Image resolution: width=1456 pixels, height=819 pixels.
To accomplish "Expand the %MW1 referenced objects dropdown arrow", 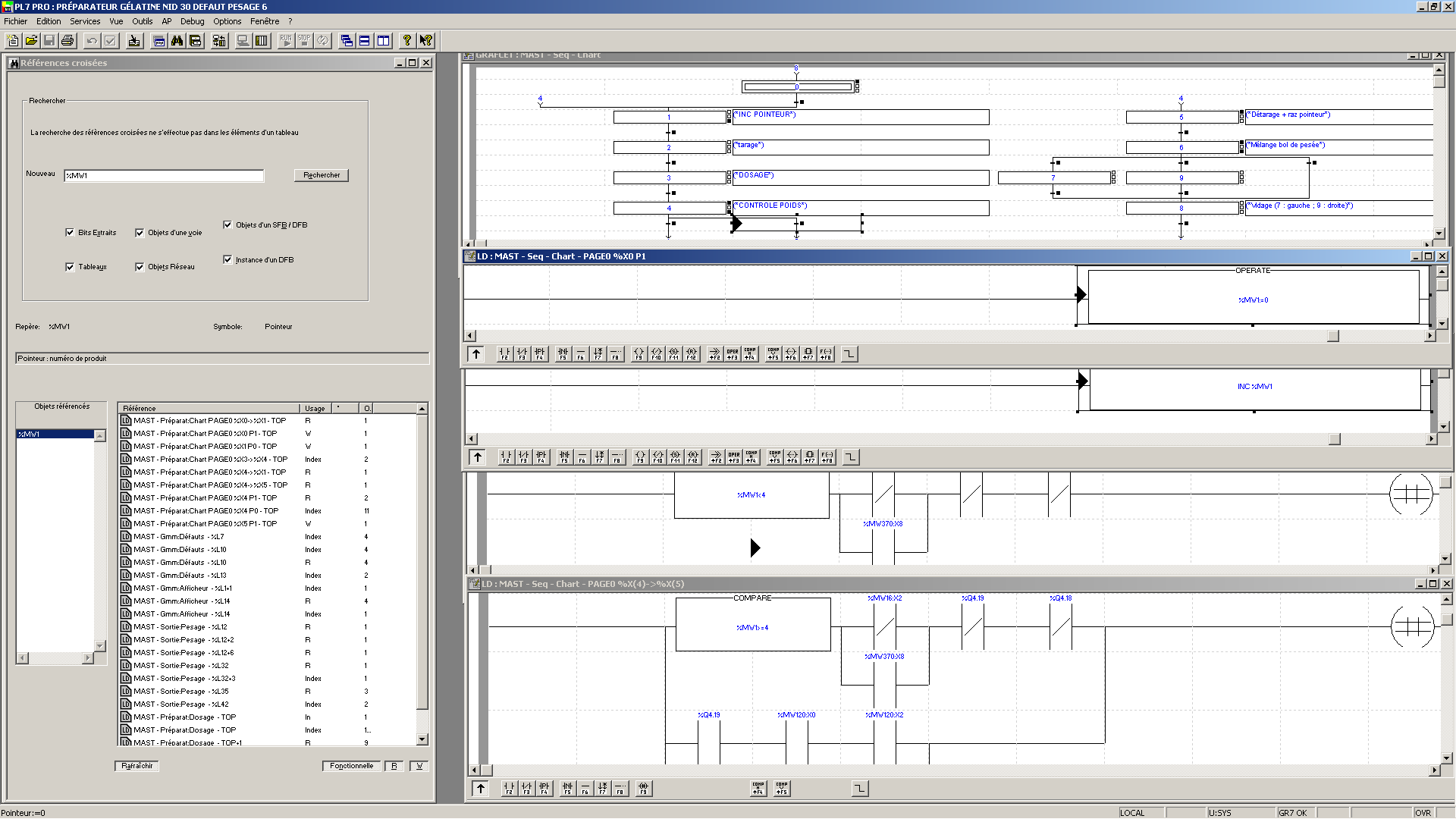I will 99,435.
